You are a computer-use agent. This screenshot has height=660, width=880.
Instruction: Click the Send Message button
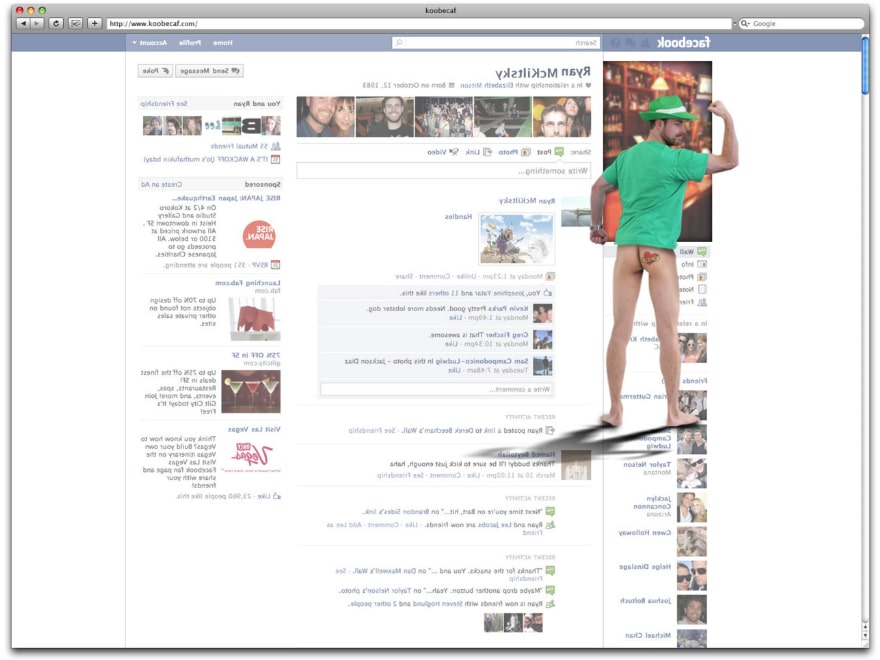209,71
